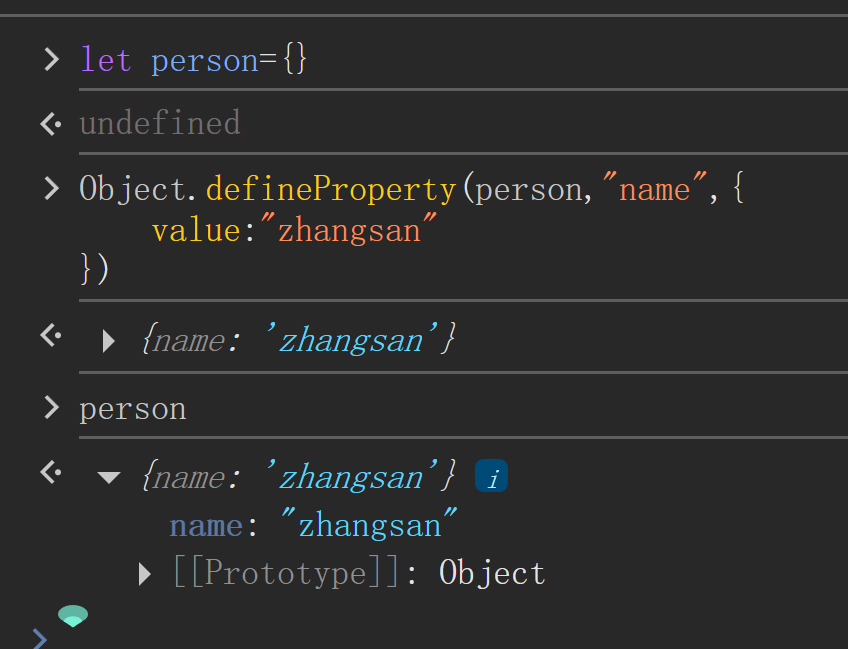The image size is (848, 649).
Task: Select the 'name' property key
Action: click(206, 526)
